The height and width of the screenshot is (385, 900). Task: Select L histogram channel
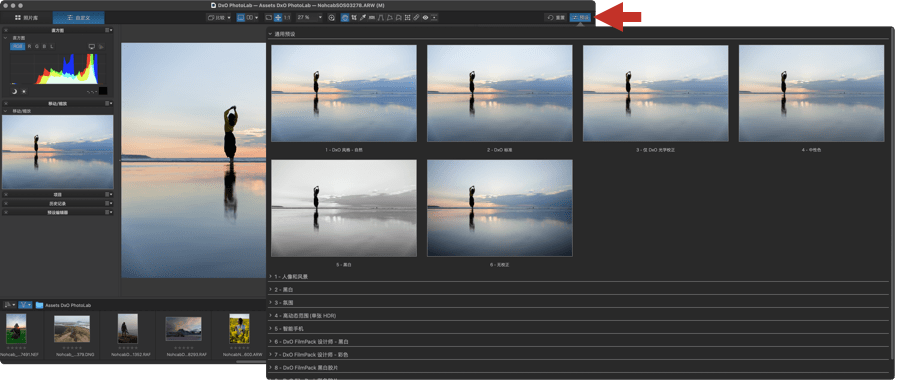[52, 46]
